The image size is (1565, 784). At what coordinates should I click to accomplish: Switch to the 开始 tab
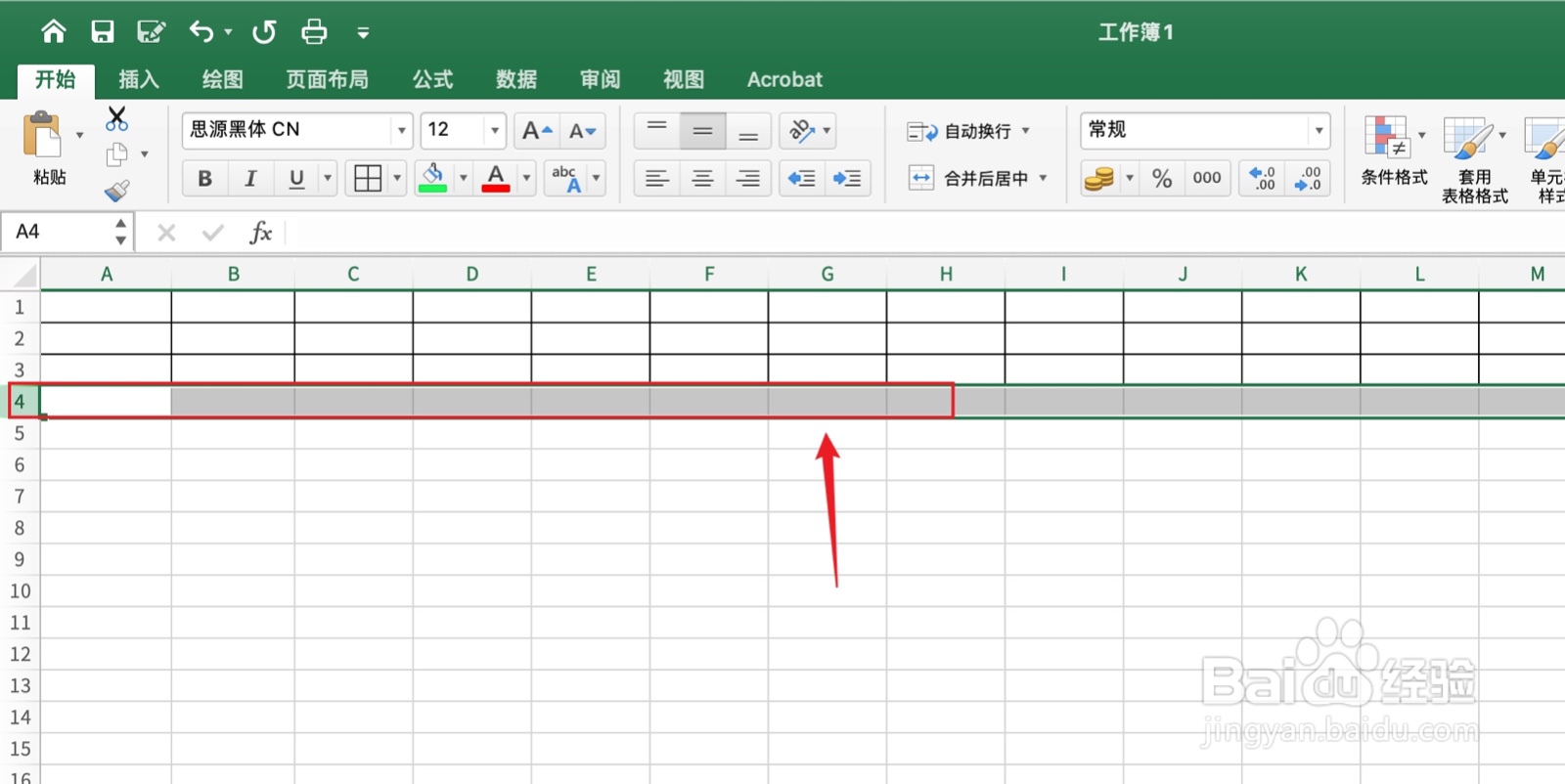click(56, 79)
